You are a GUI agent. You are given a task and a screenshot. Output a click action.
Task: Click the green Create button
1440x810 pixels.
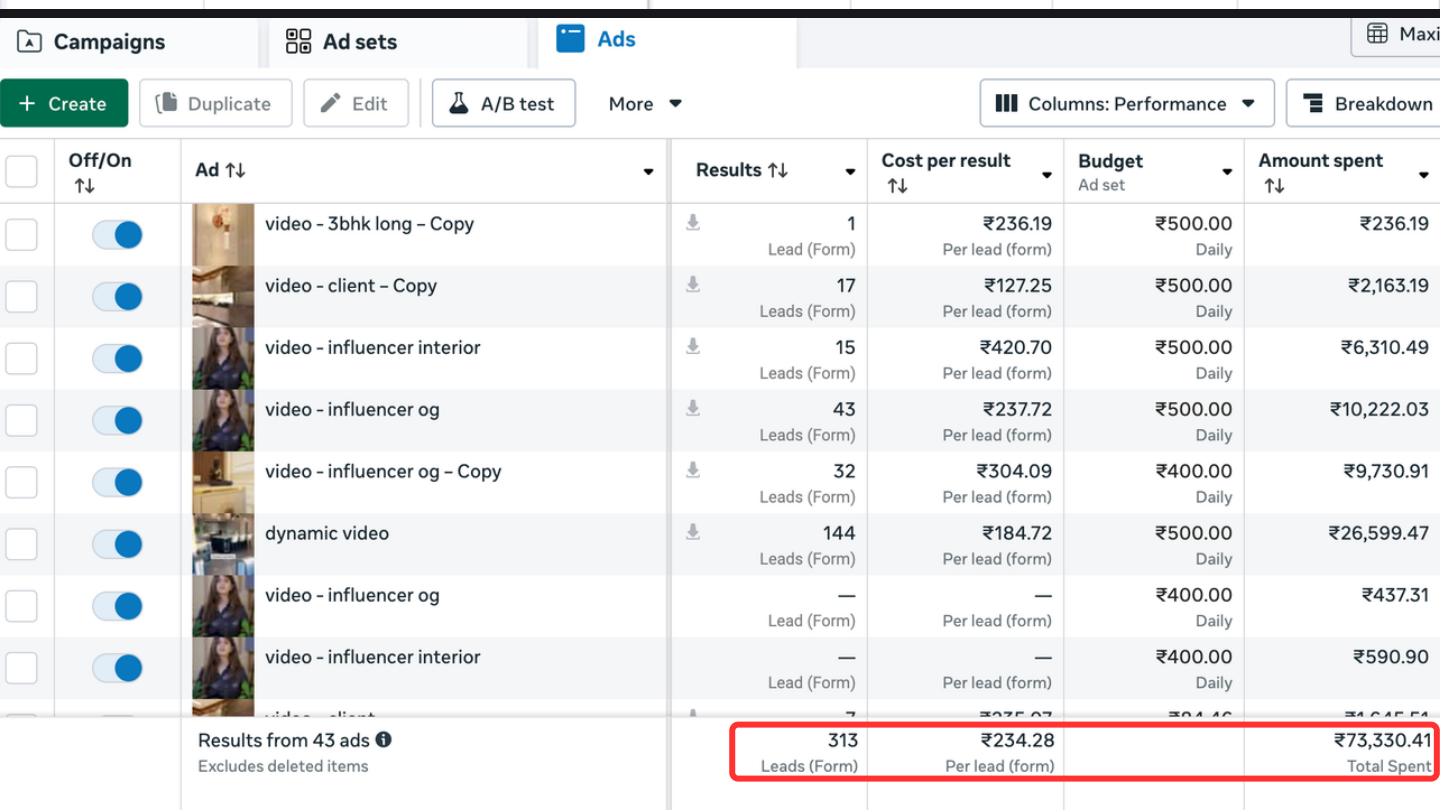tap(64, 104)
